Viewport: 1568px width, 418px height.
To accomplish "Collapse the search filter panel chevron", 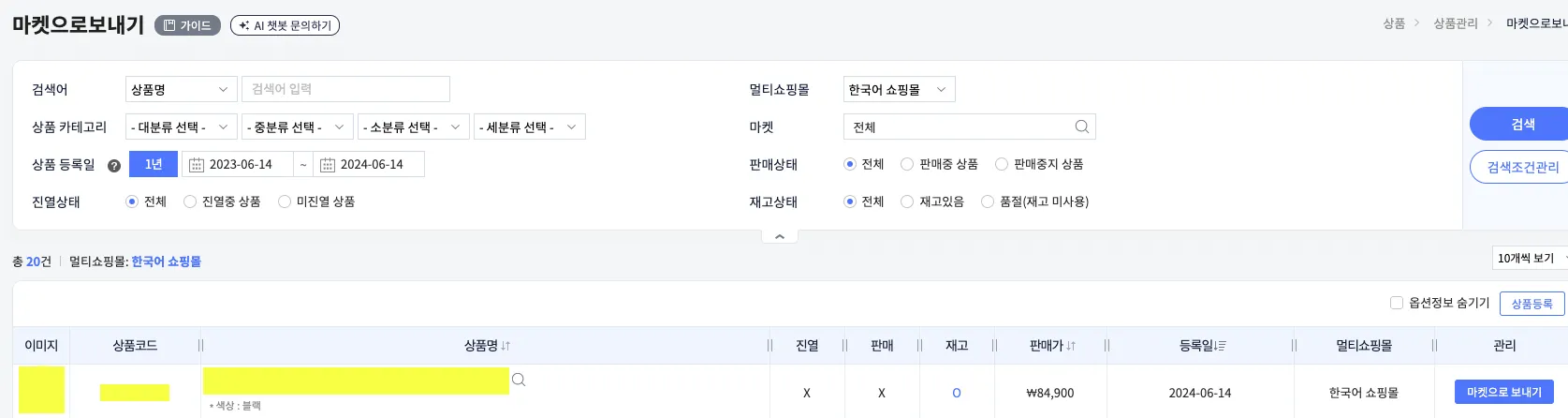I will pyautogui.click(x=780, y=237).
